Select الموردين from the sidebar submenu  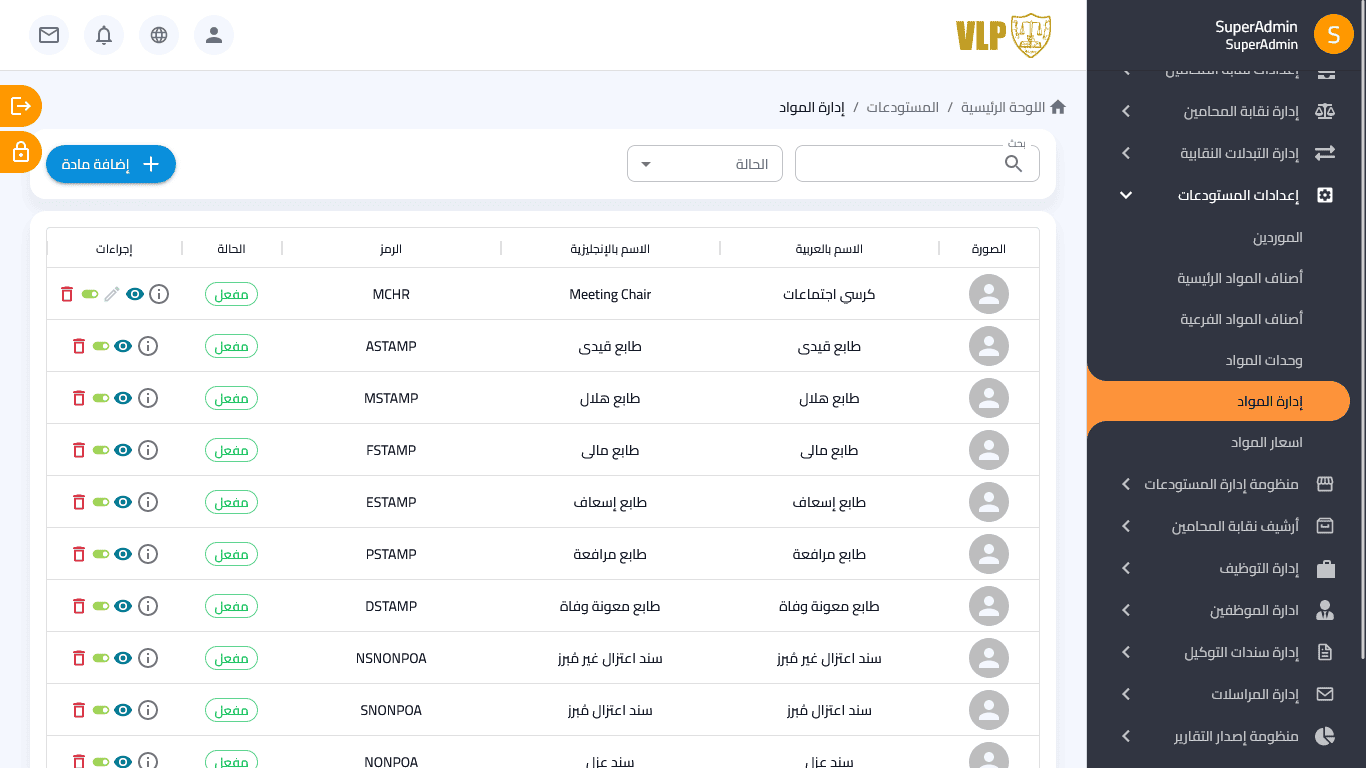tap(1277, 238)
